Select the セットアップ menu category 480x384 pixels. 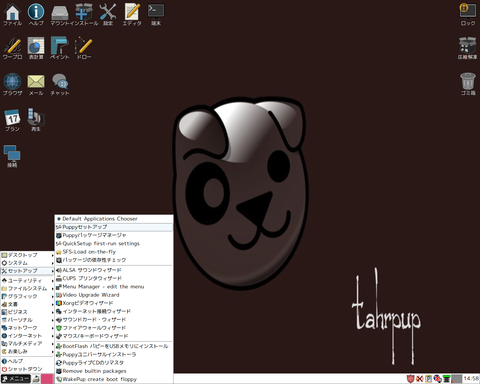click(27, 271)
